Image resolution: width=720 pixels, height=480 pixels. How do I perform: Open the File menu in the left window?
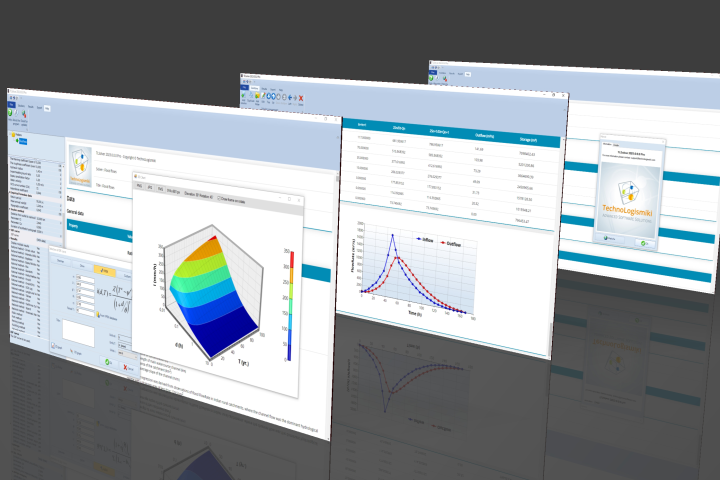12,103
